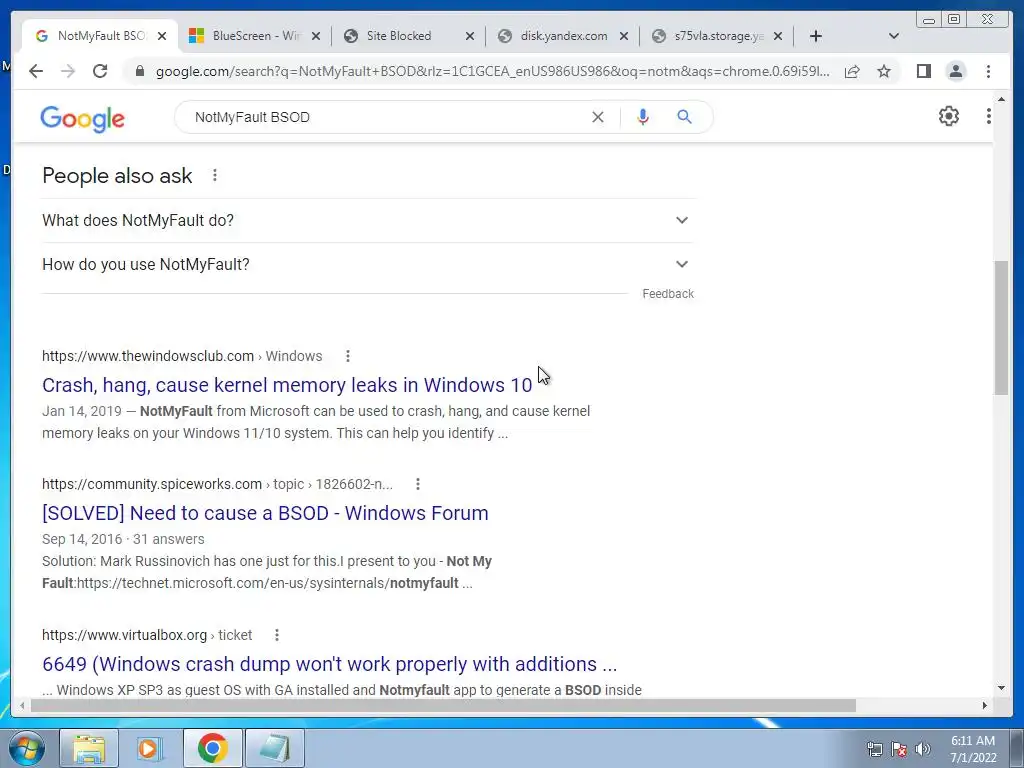1024x768 pixels.
Task: Click horizontal scrollbar left arrow
Action: pos(22,705)
